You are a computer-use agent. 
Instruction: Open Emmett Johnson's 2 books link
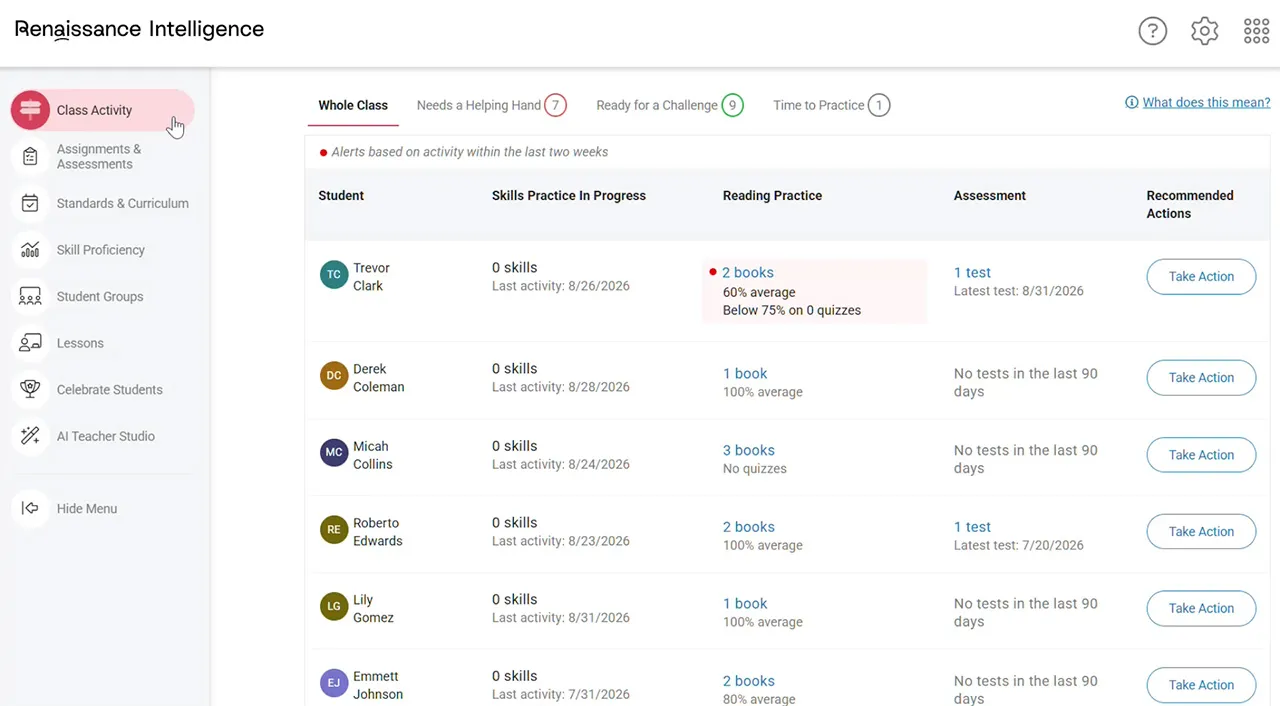749,681
